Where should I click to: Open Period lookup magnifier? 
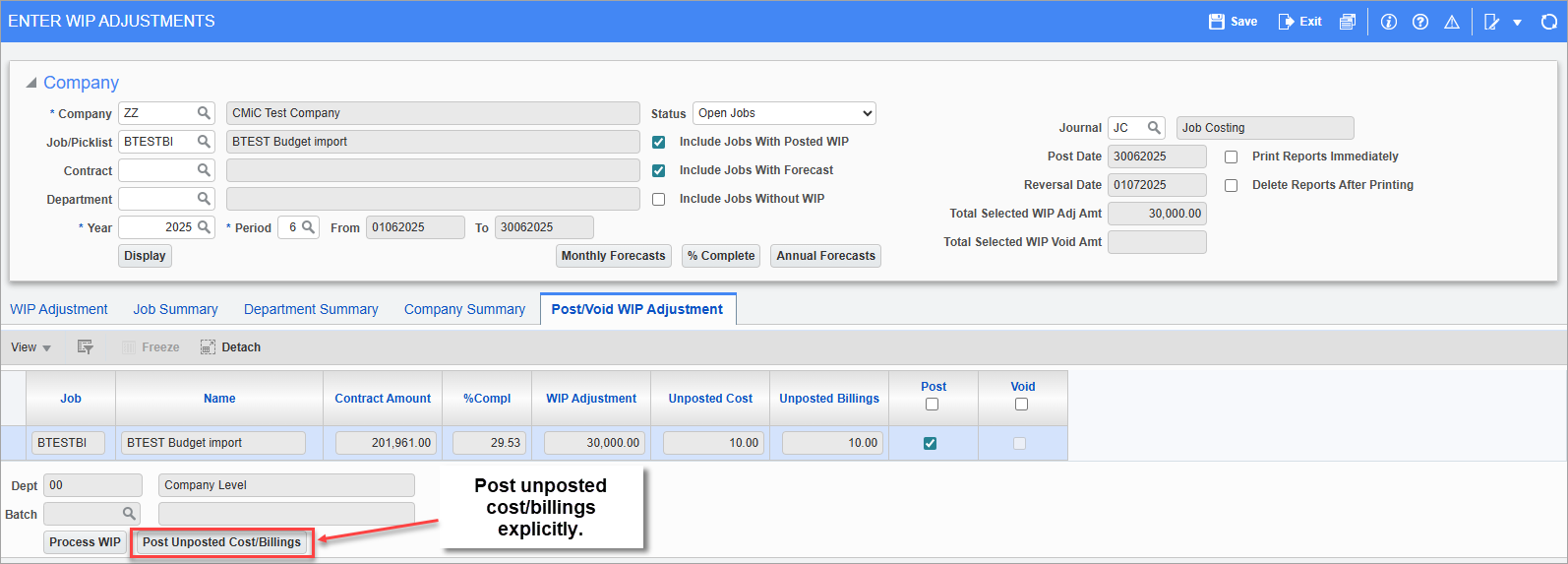tap(308, 227)
